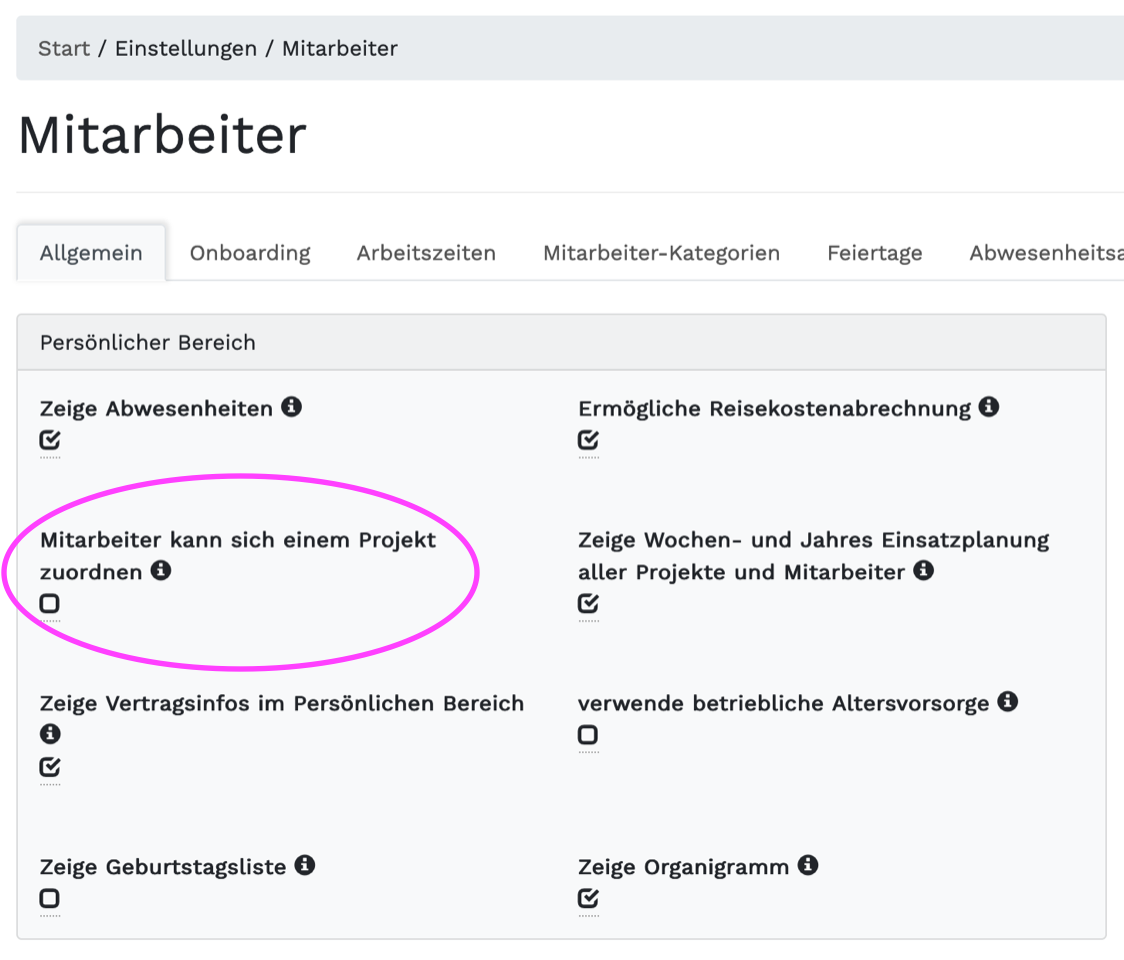
Task: Enable verwende betriebliche Altersvorsorge checkbox
Action: [588, 735]
